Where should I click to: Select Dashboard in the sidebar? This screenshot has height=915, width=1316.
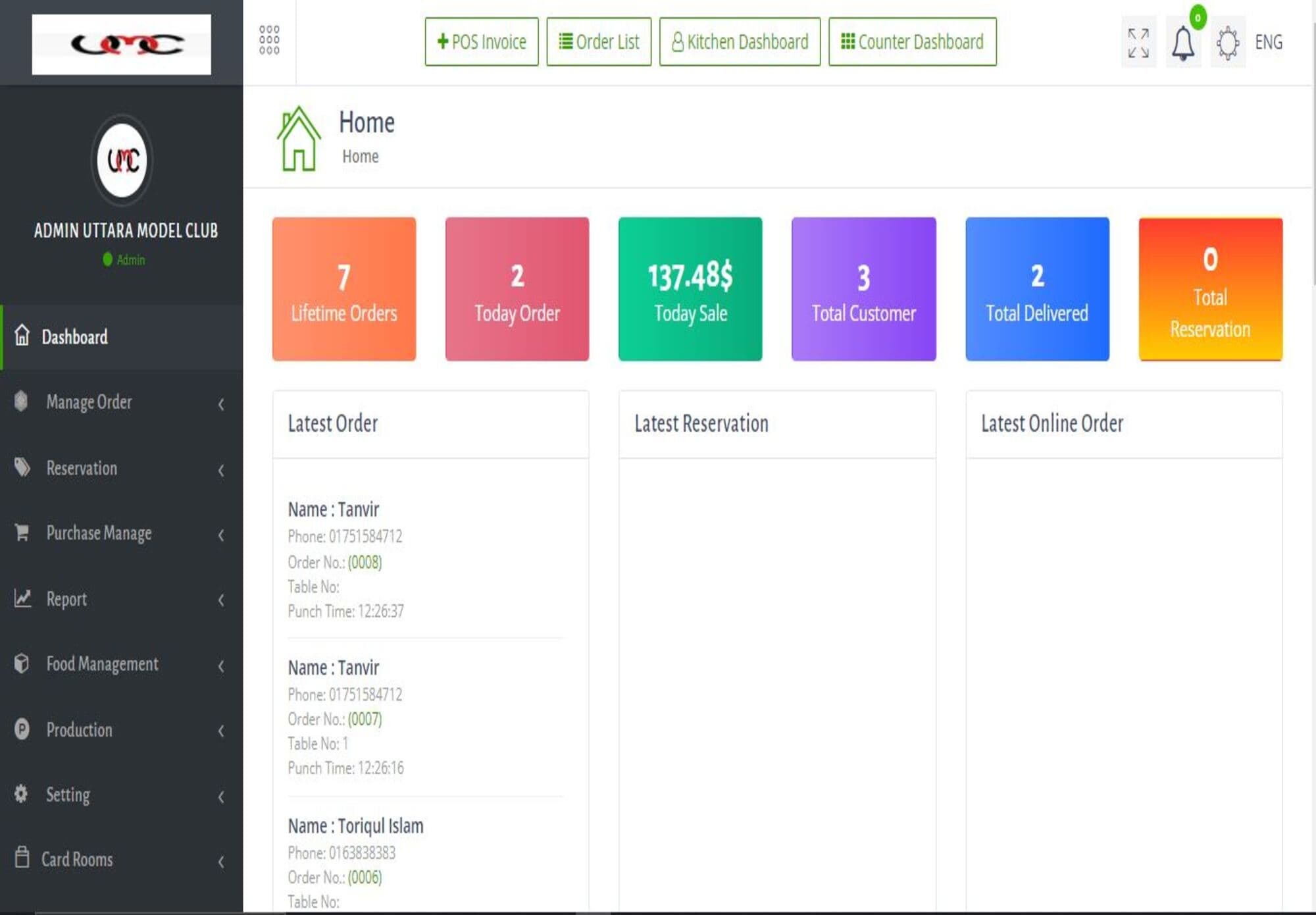74,337
